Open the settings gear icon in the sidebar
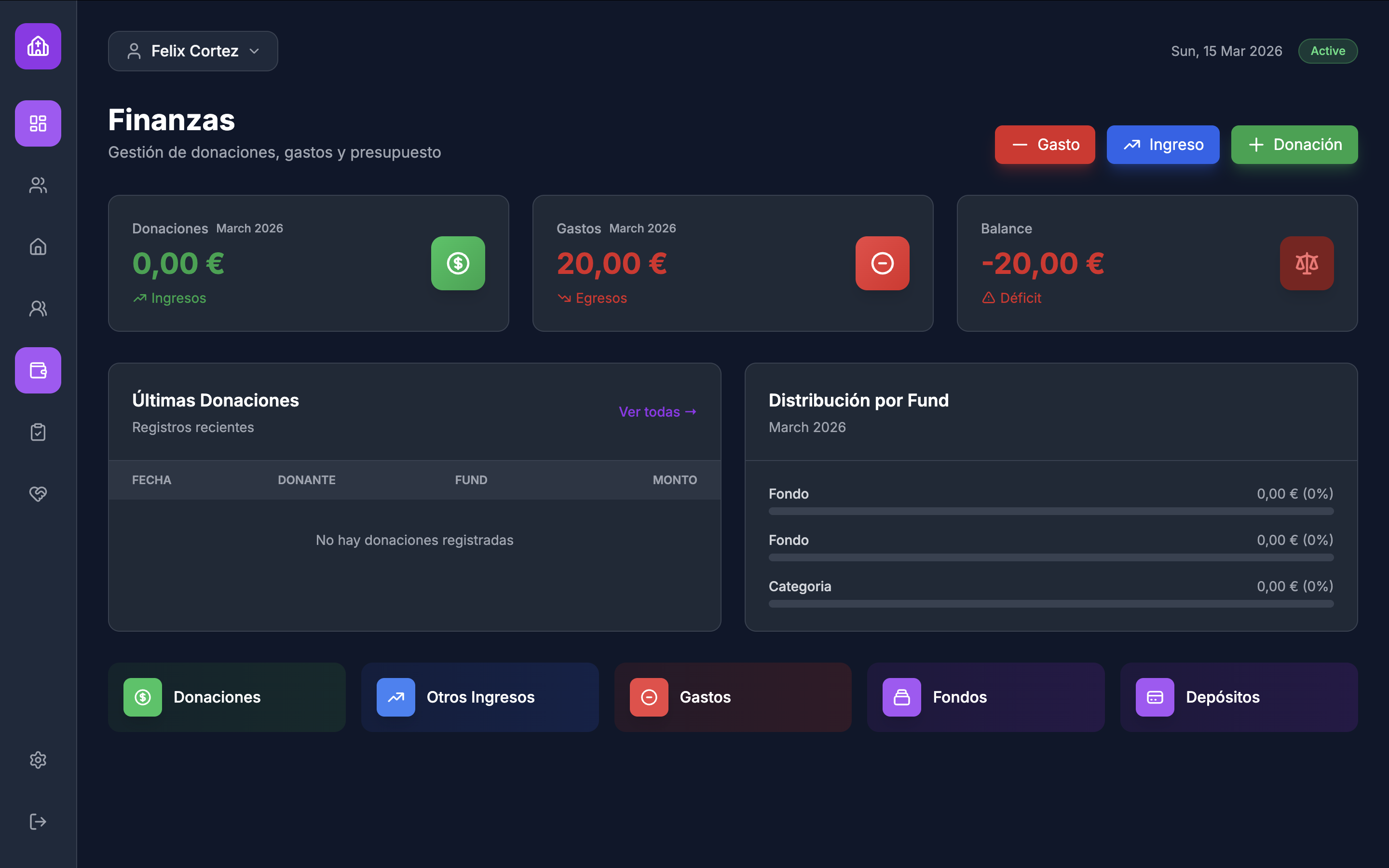Image resolution: width=1389 pixels, height=868 pixels. [x=38, y=759]
